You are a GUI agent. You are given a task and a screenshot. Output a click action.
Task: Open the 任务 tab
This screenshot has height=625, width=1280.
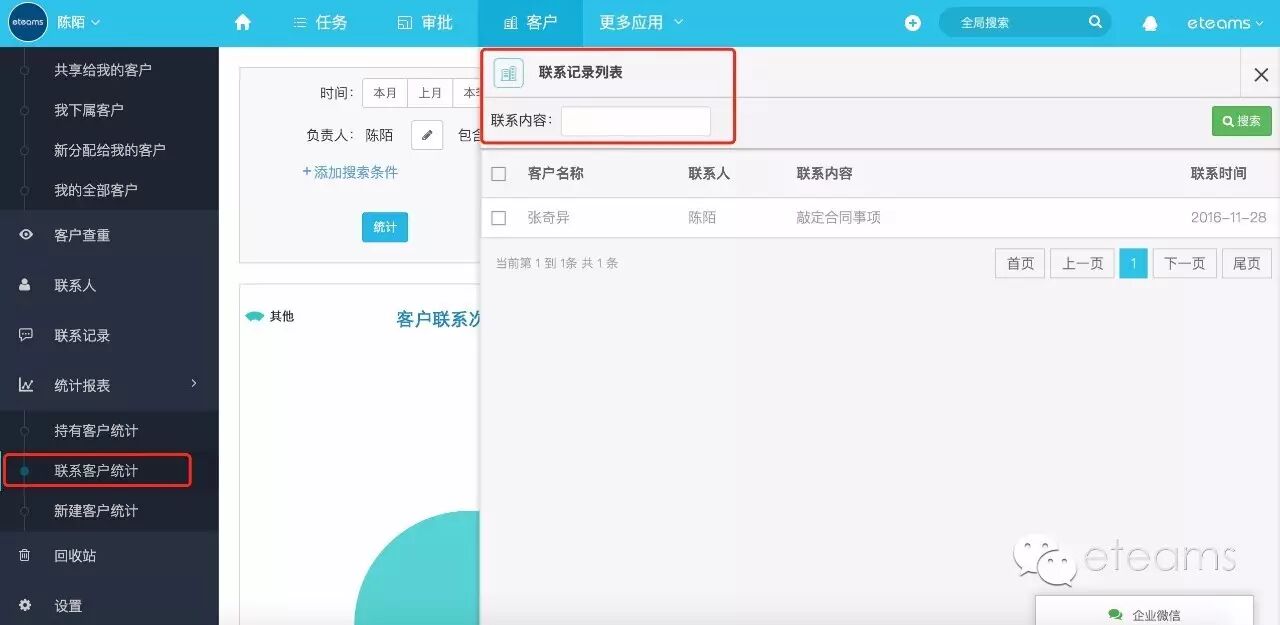(x=320, y=22)
